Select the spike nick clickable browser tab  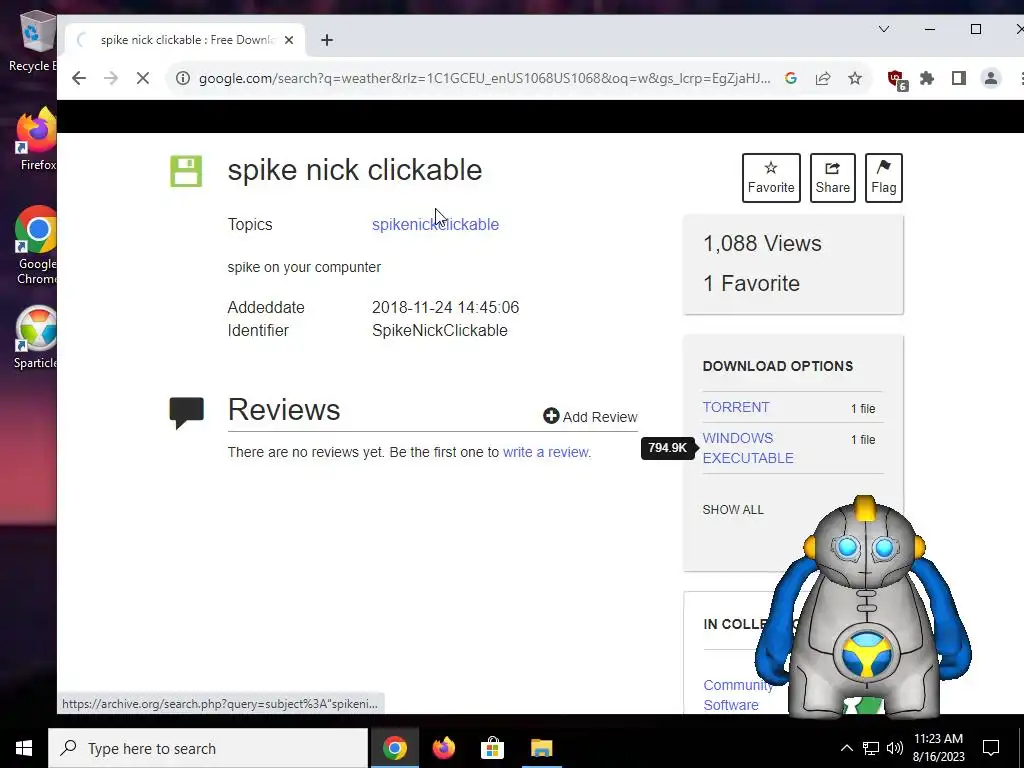[185, 40]
